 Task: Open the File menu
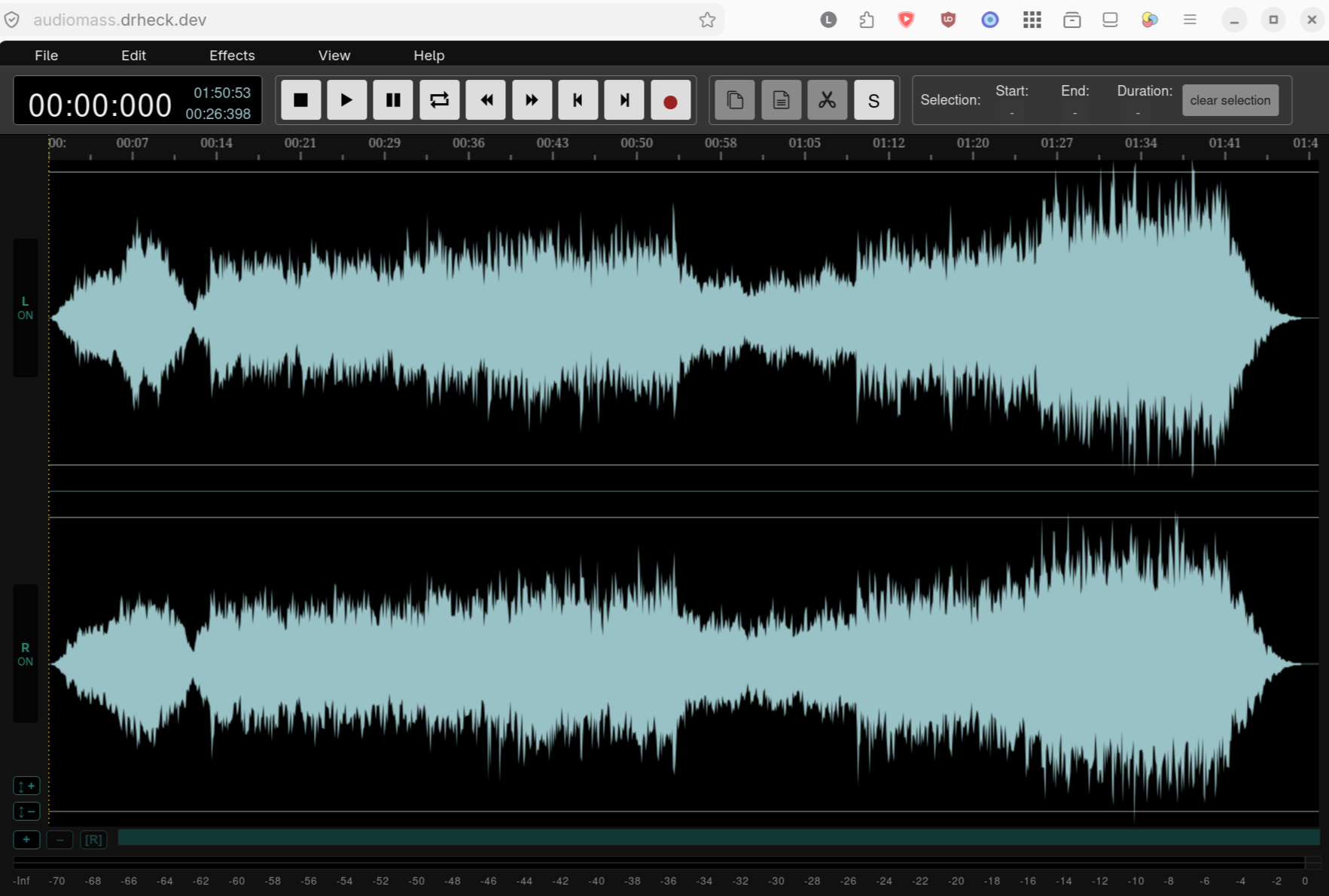(46, 55)
